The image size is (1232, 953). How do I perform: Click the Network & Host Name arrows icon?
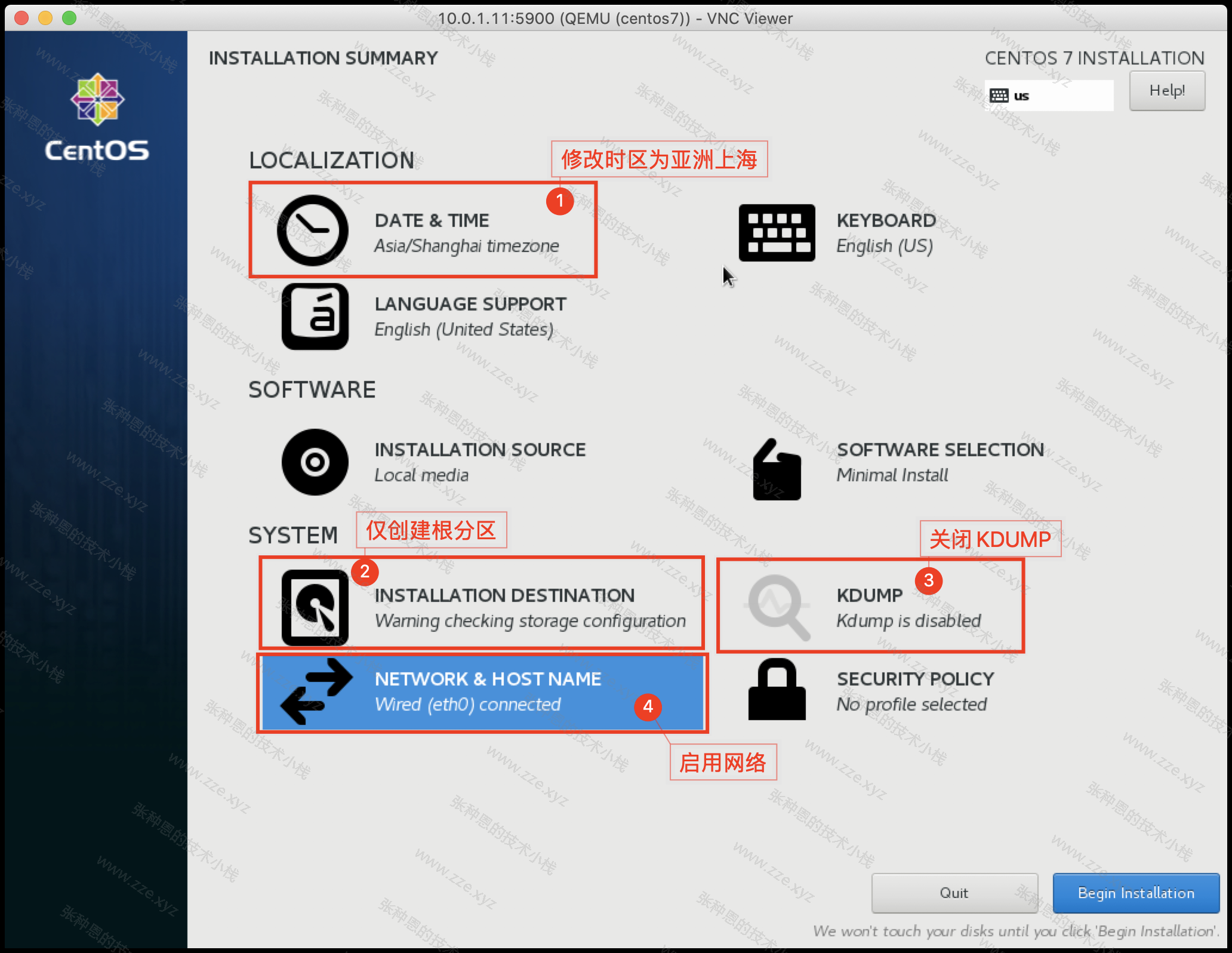pos(316,691)
